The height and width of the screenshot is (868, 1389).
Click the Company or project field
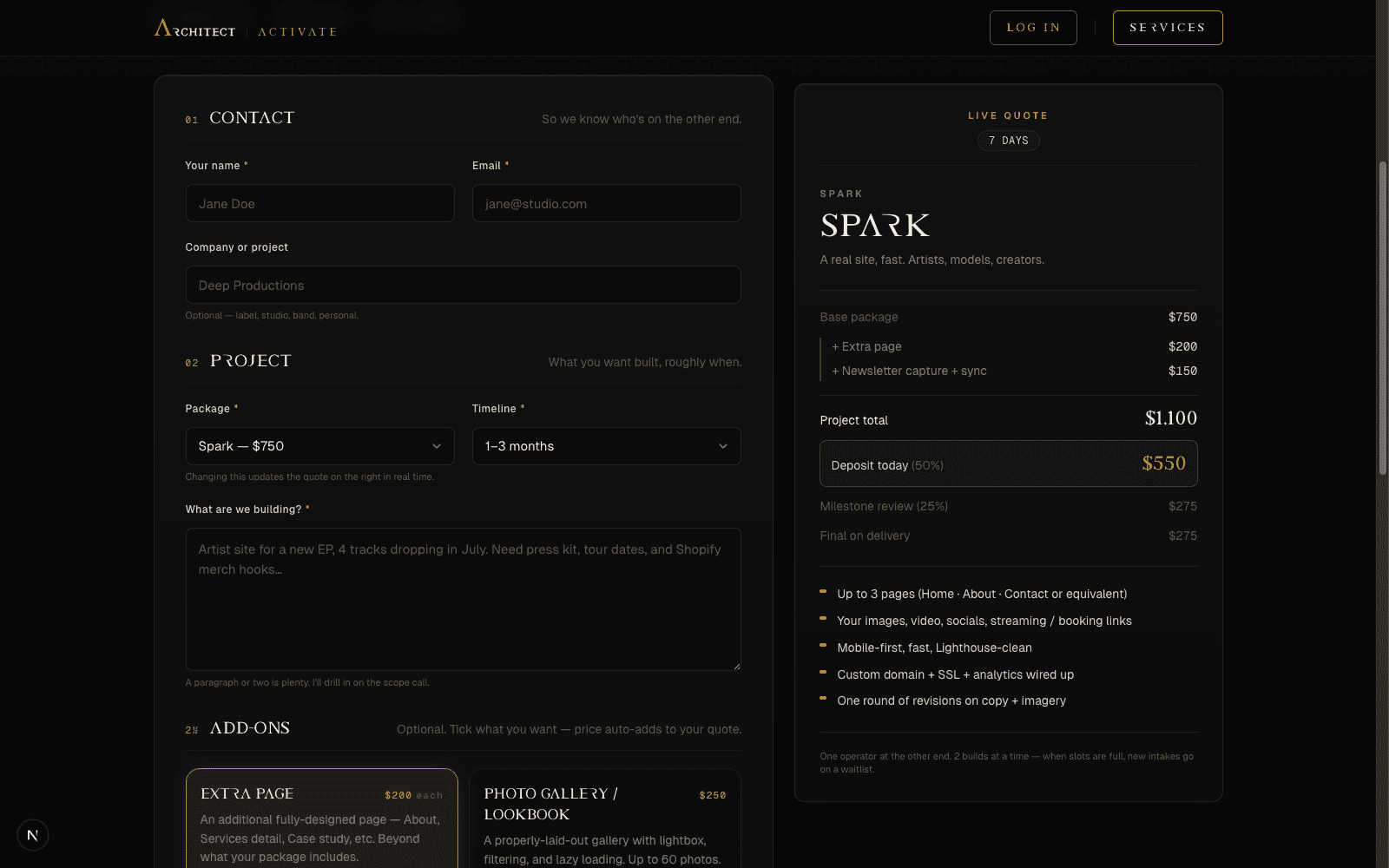click(463, 285)
